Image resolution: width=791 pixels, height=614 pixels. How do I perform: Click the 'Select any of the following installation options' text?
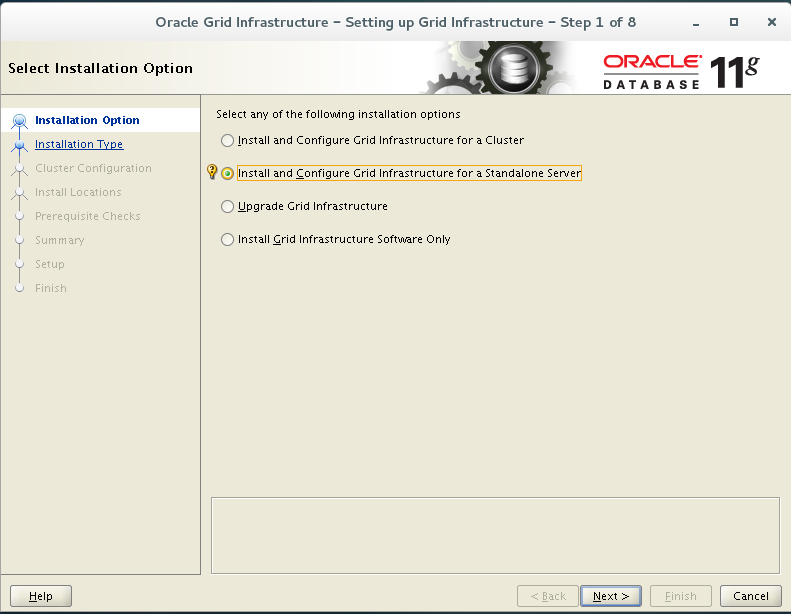point(338,114)
